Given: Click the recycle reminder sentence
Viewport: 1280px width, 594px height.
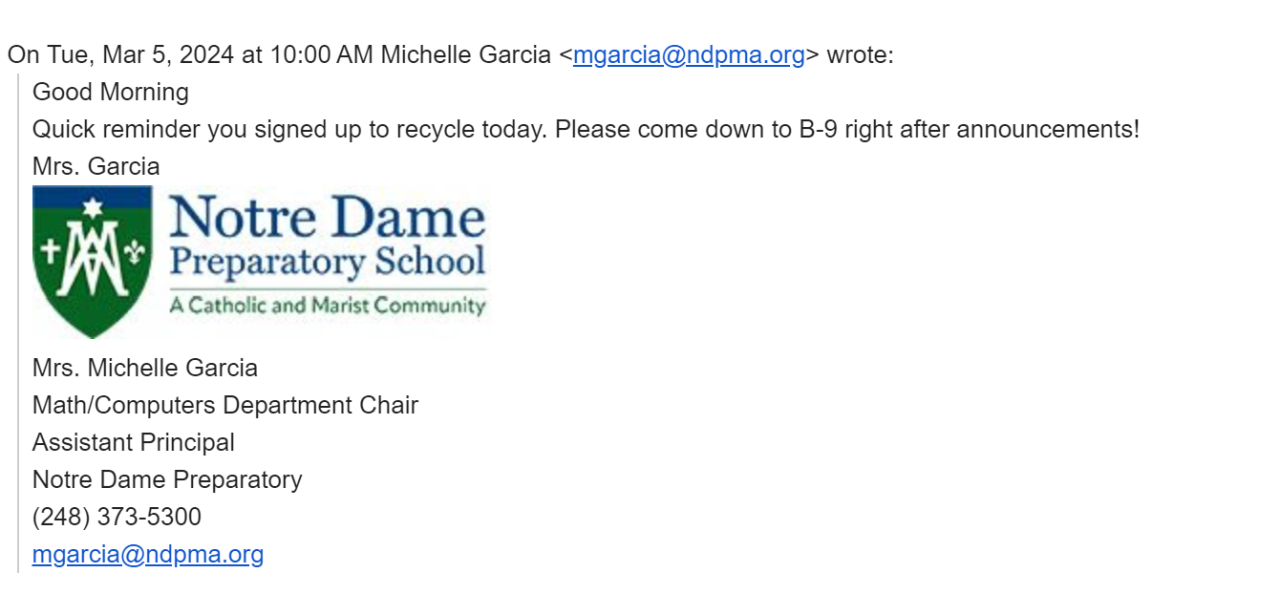Looking at the screenshot, I should click(586, 129).
